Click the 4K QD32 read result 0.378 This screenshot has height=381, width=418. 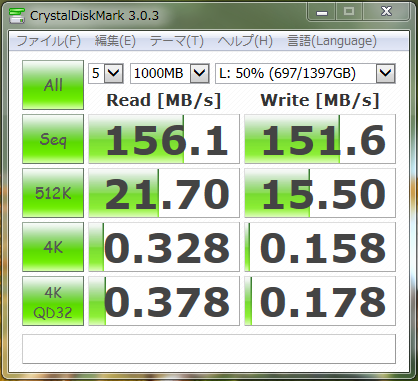pyautogui.click(x=164, y=301)
